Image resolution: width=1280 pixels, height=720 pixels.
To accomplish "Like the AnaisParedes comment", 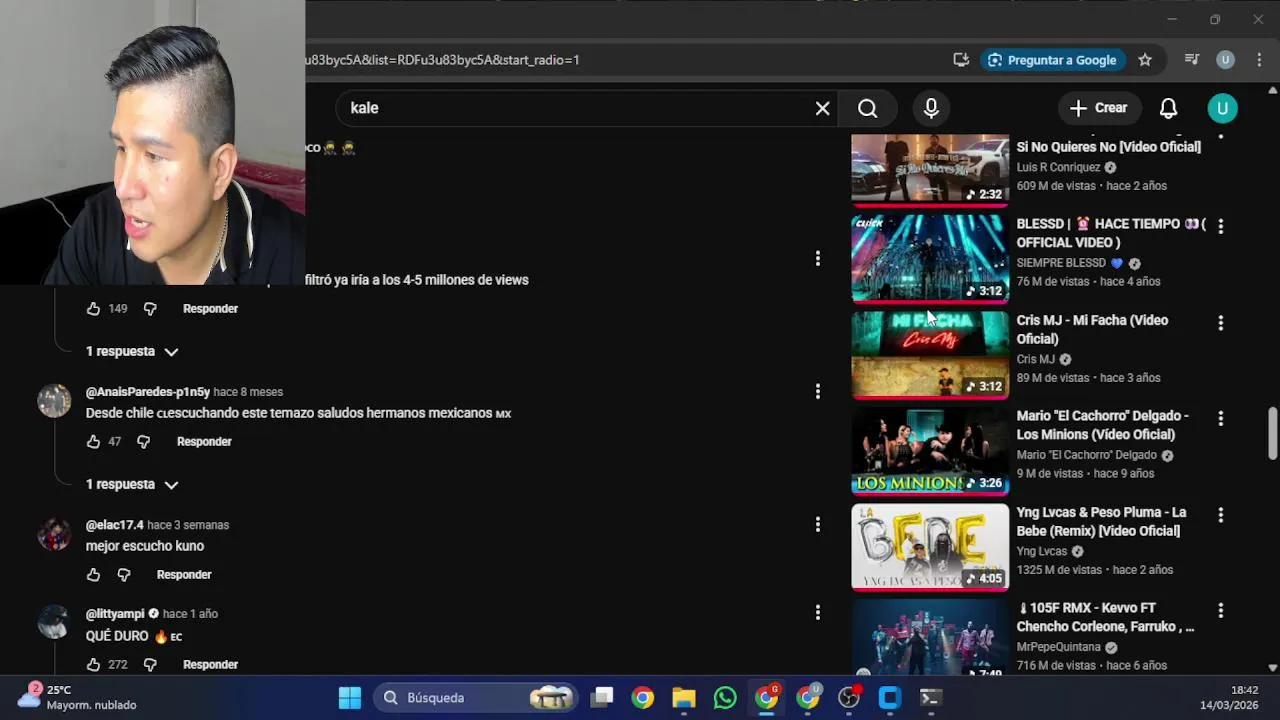I will [93, 442].
